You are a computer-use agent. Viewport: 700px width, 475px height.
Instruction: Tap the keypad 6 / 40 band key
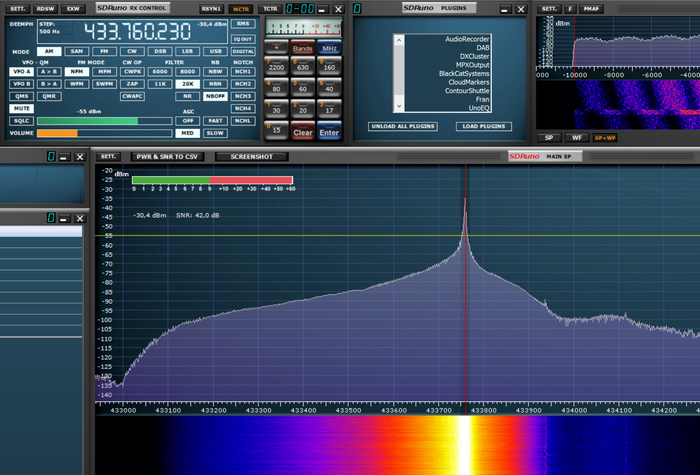(x=329, y=87)
